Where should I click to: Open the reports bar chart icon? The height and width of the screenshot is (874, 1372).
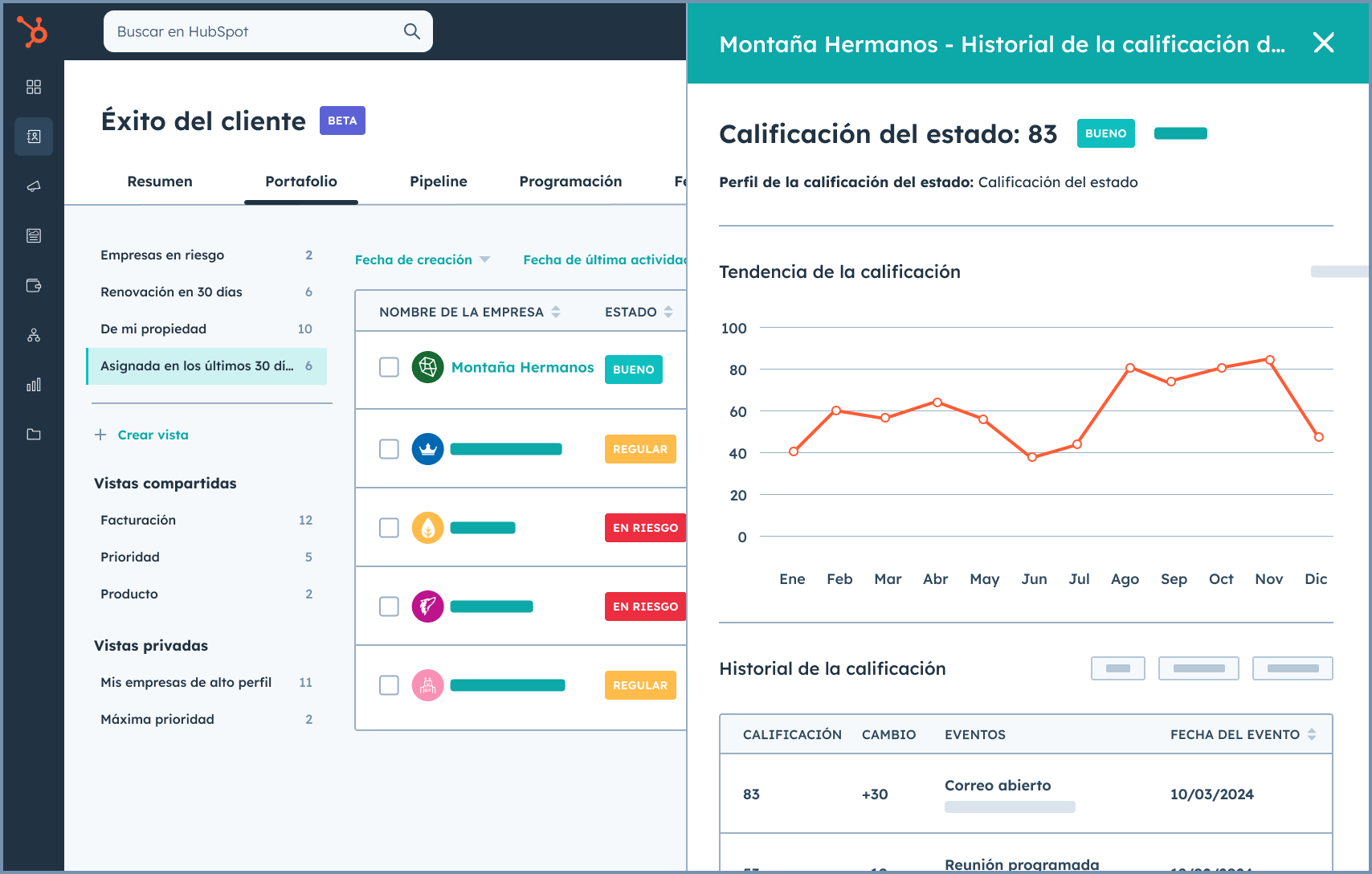point(34,385)
